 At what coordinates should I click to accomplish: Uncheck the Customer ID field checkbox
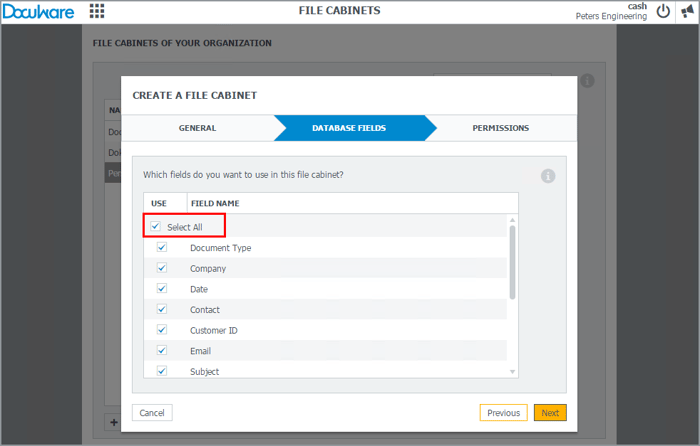click(161, 330)
